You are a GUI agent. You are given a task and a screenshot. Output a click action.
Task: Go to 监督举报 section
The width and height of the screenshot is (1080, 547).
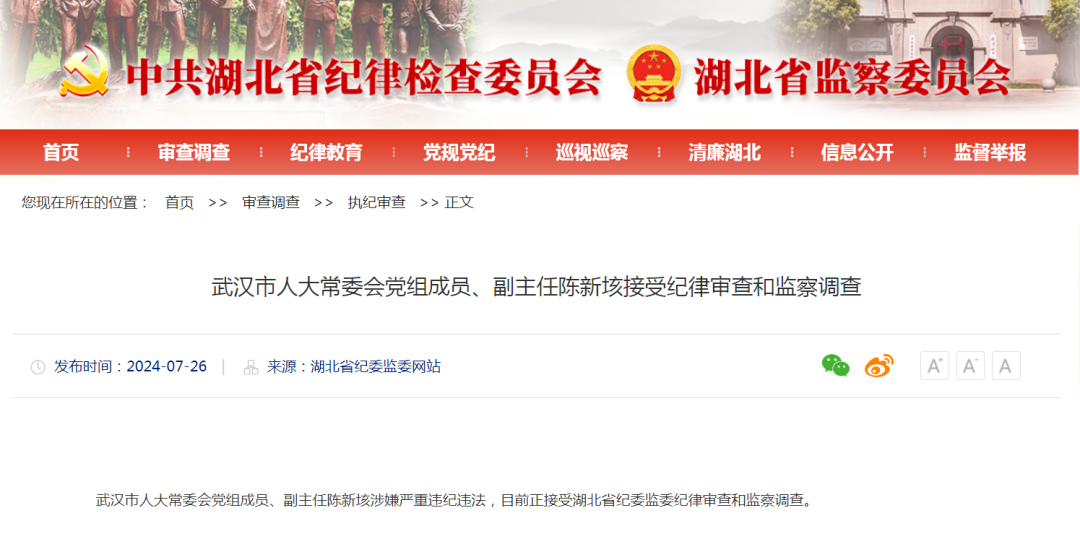tap(990, 152)
